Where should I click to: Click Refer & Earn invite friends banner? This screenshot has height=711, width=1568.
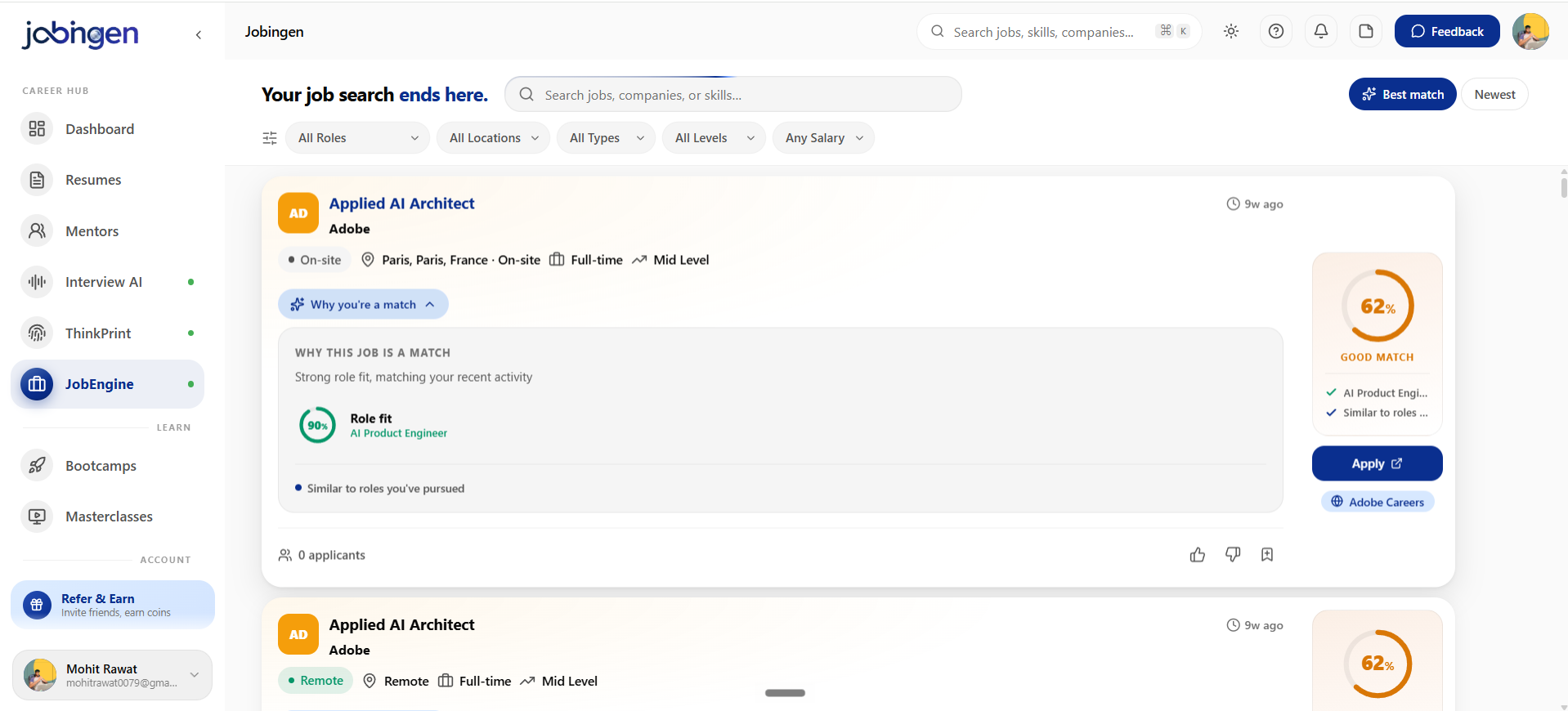click(x=113, y=605)
